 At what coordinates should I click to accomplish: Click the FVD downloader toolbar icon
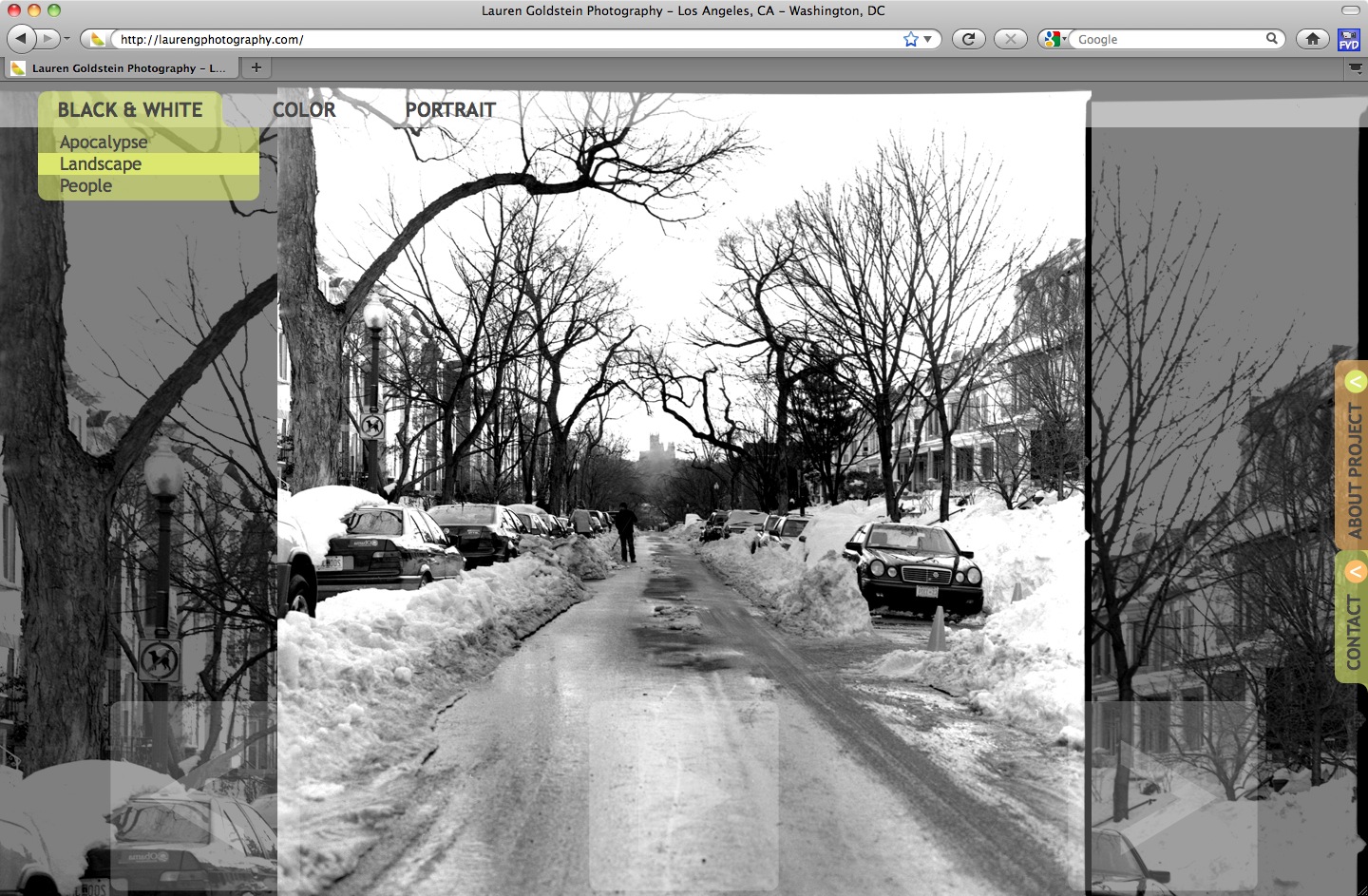coord(1348,40)
